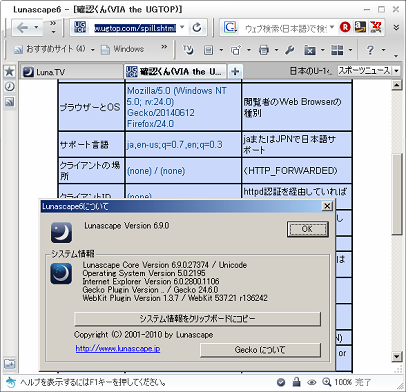Image resolution: width=406 pixels, height=392 pixels.
Task: Open the new window icon dropdown arrow
Action: tap(249, 50)
